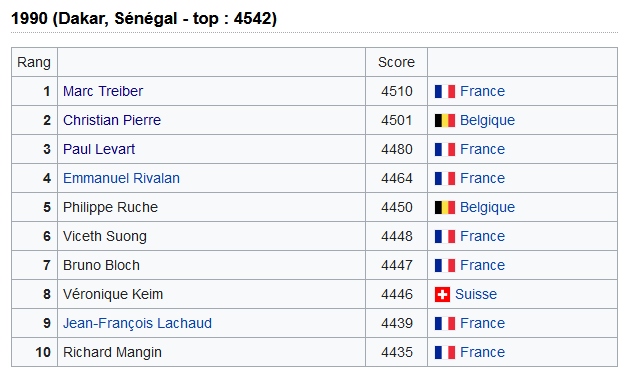Click the Belgique link in rank 5 row
Screen dimensions: 628x376
[487, 207]
